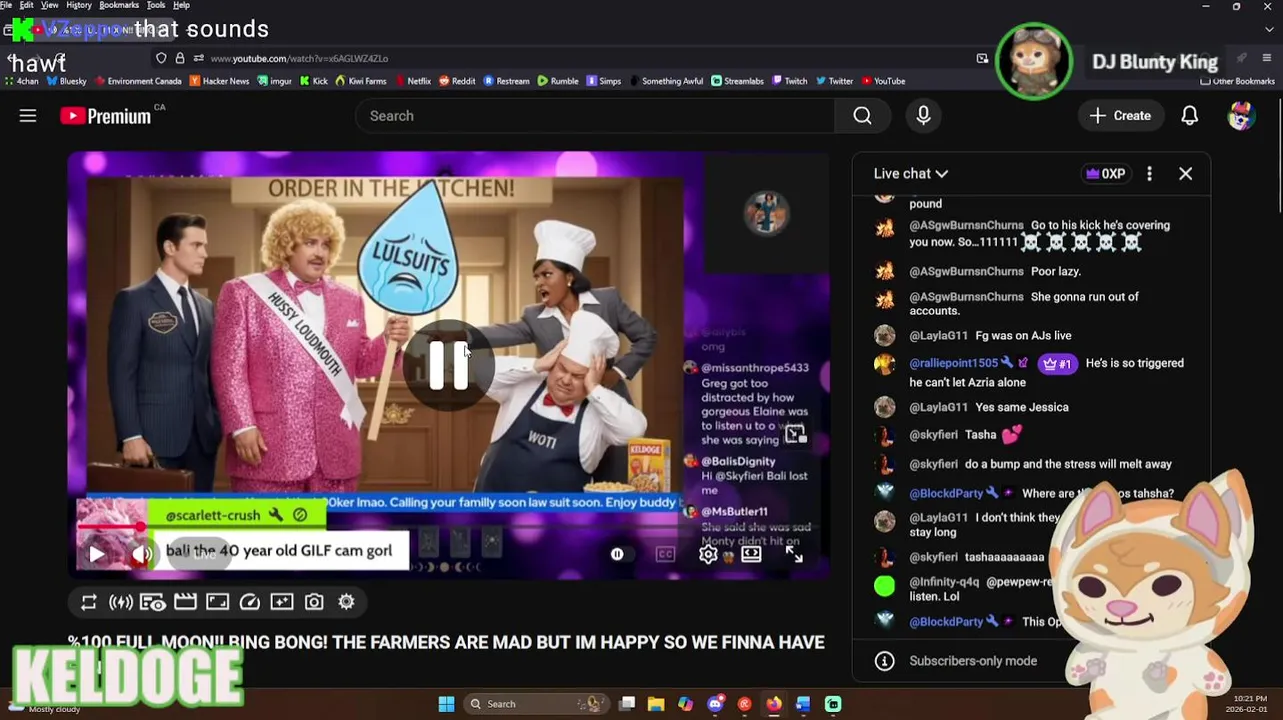Click the 0XP points badge

click(x=1105, y=174)
